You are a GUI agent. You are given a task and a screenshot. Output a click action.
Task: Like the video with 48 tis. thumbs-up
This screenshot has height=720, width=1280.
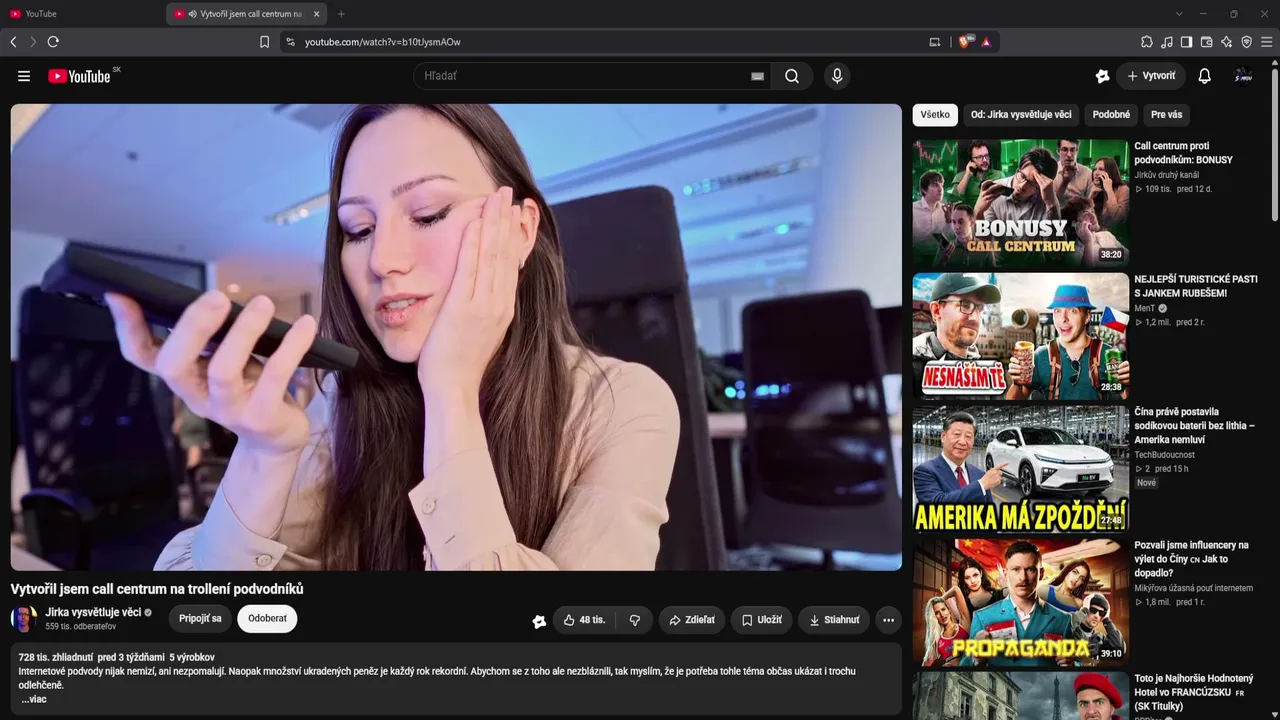[x=584, y=620]
